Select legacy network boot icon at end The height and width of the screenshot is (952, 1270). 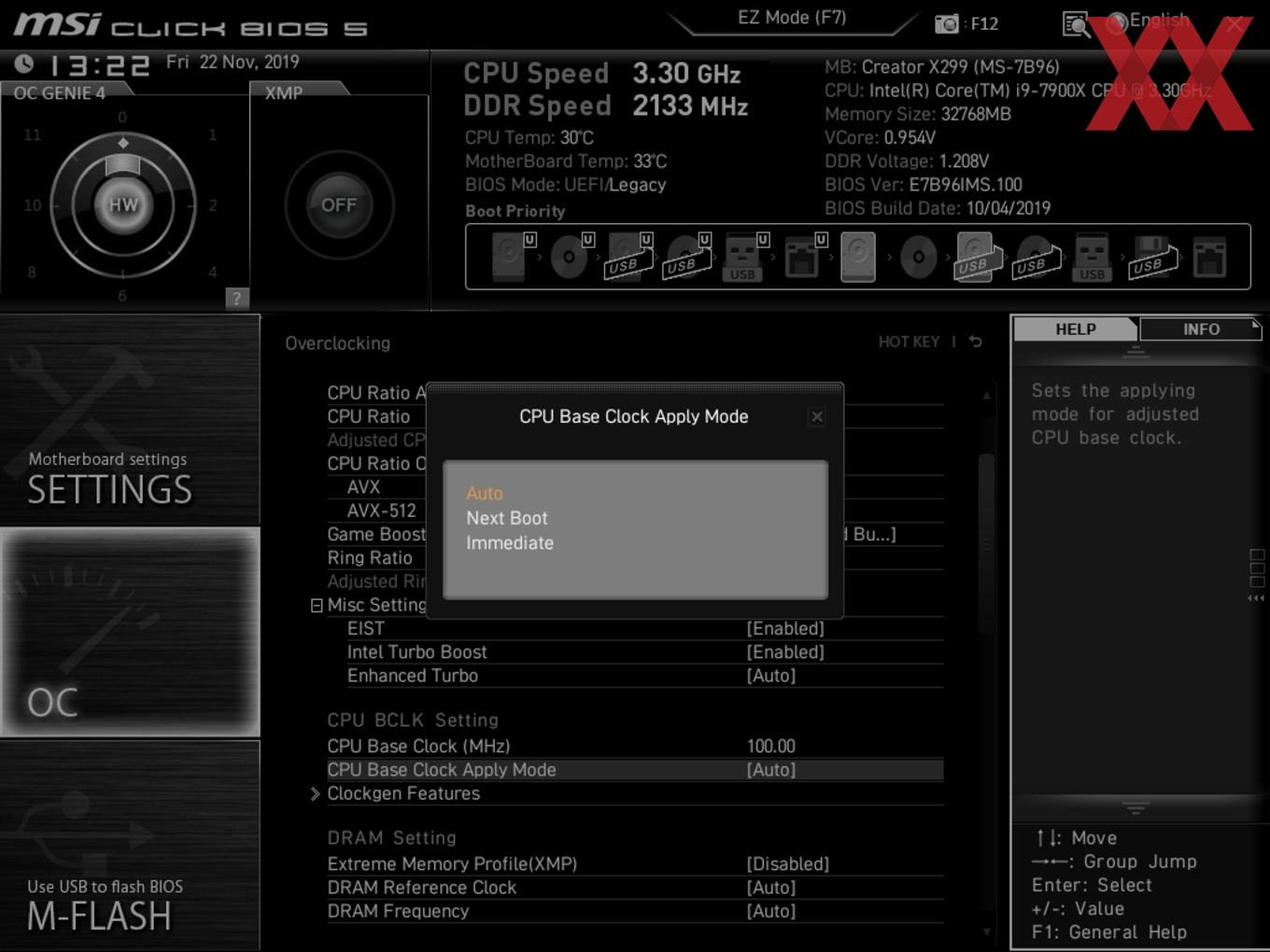click(1209, 257)
